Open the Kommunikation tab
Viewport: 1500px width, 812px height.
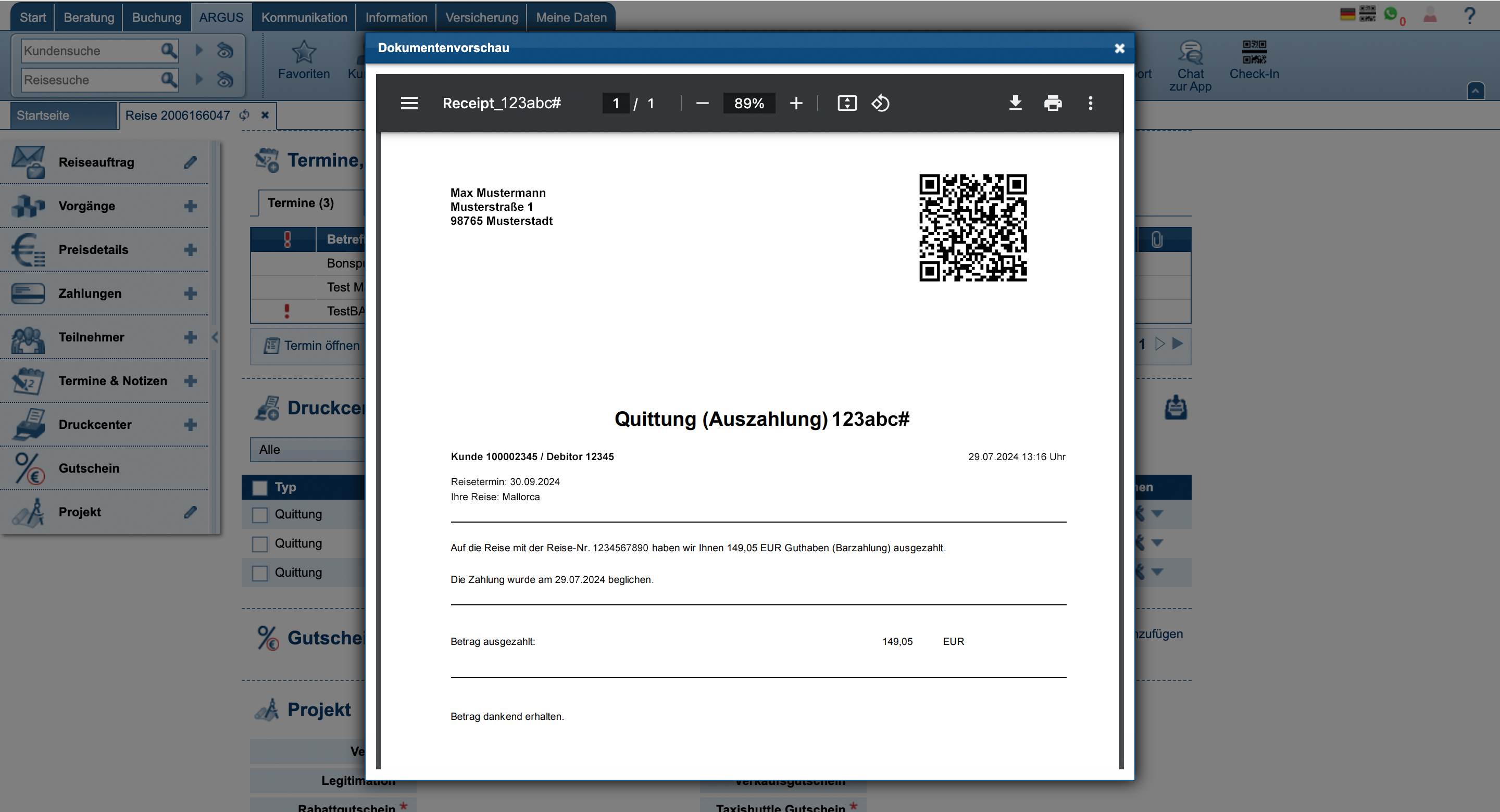tap(304, 17)
